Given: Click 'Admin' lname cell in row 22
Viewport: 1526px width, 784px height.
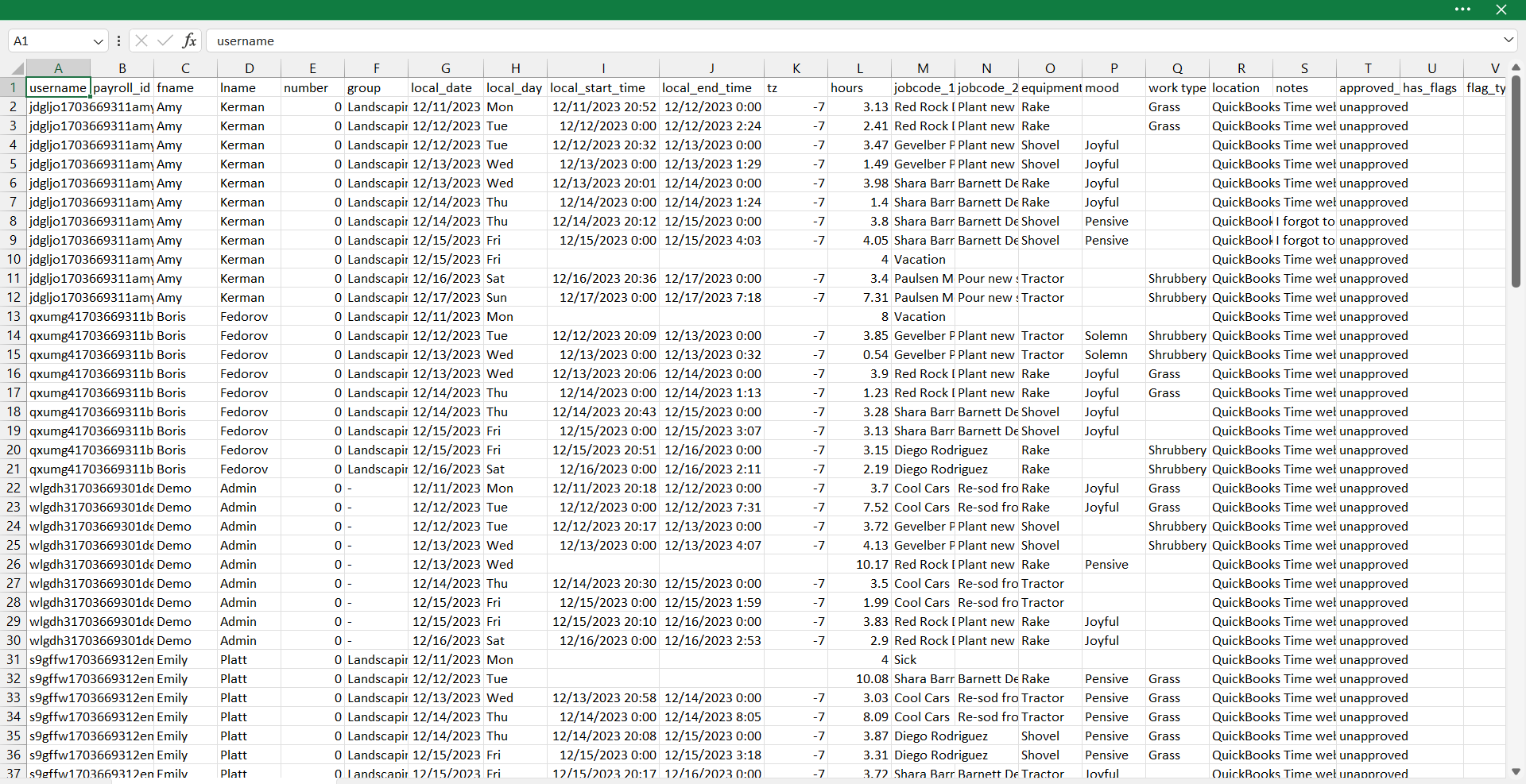Looking at the screenshot, I should coord(249,488).
